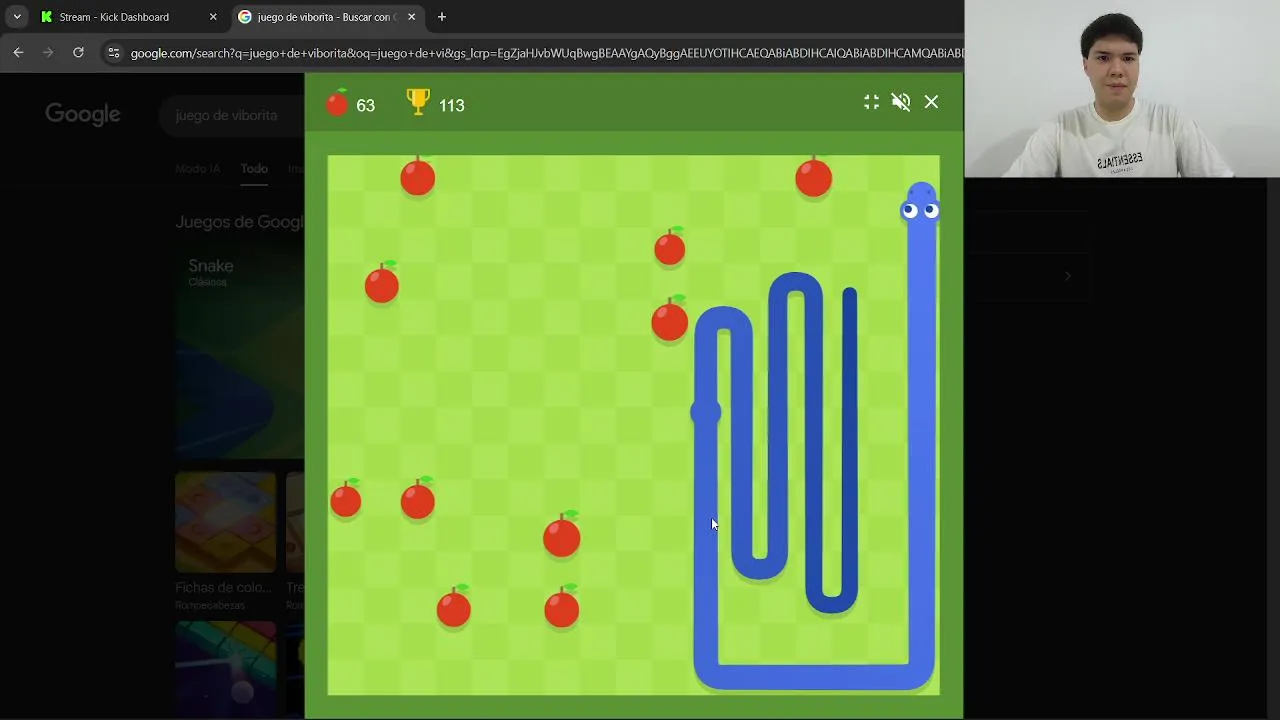
Task: Click the high score value 113
Action: point(452,106)
